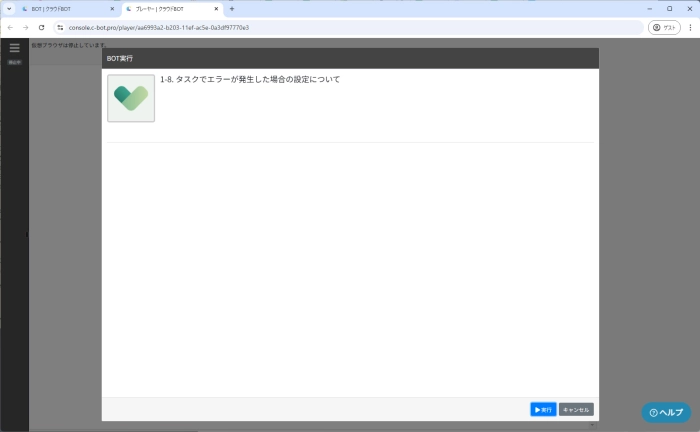Open the Chrome three-dot menu
The width and height of the screenshot is (700, 432).
pyautogui.click(x=690, y=27)
